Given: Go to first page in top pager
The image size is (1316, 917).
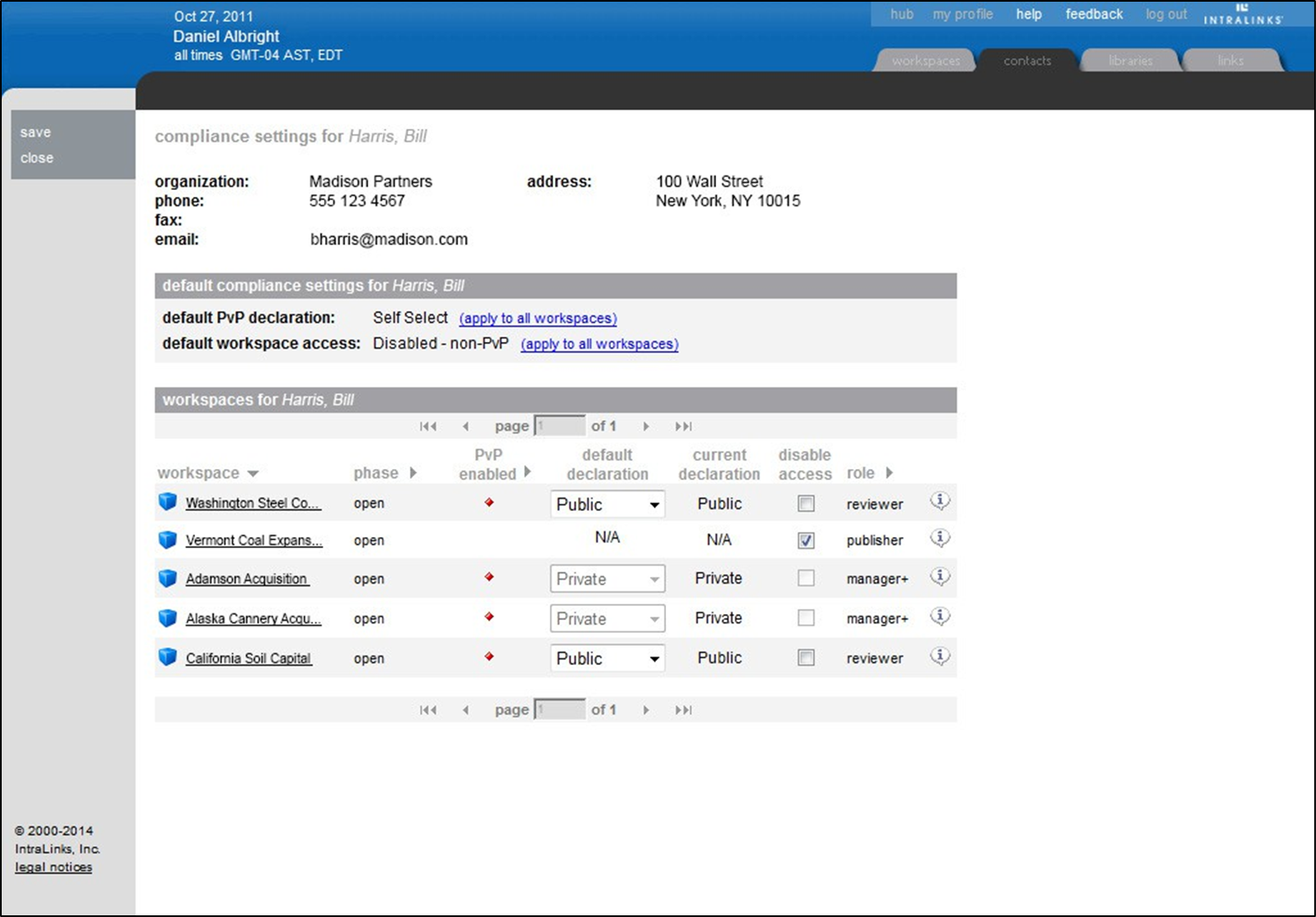Looking at the screenshot, I should click(428, 426).
